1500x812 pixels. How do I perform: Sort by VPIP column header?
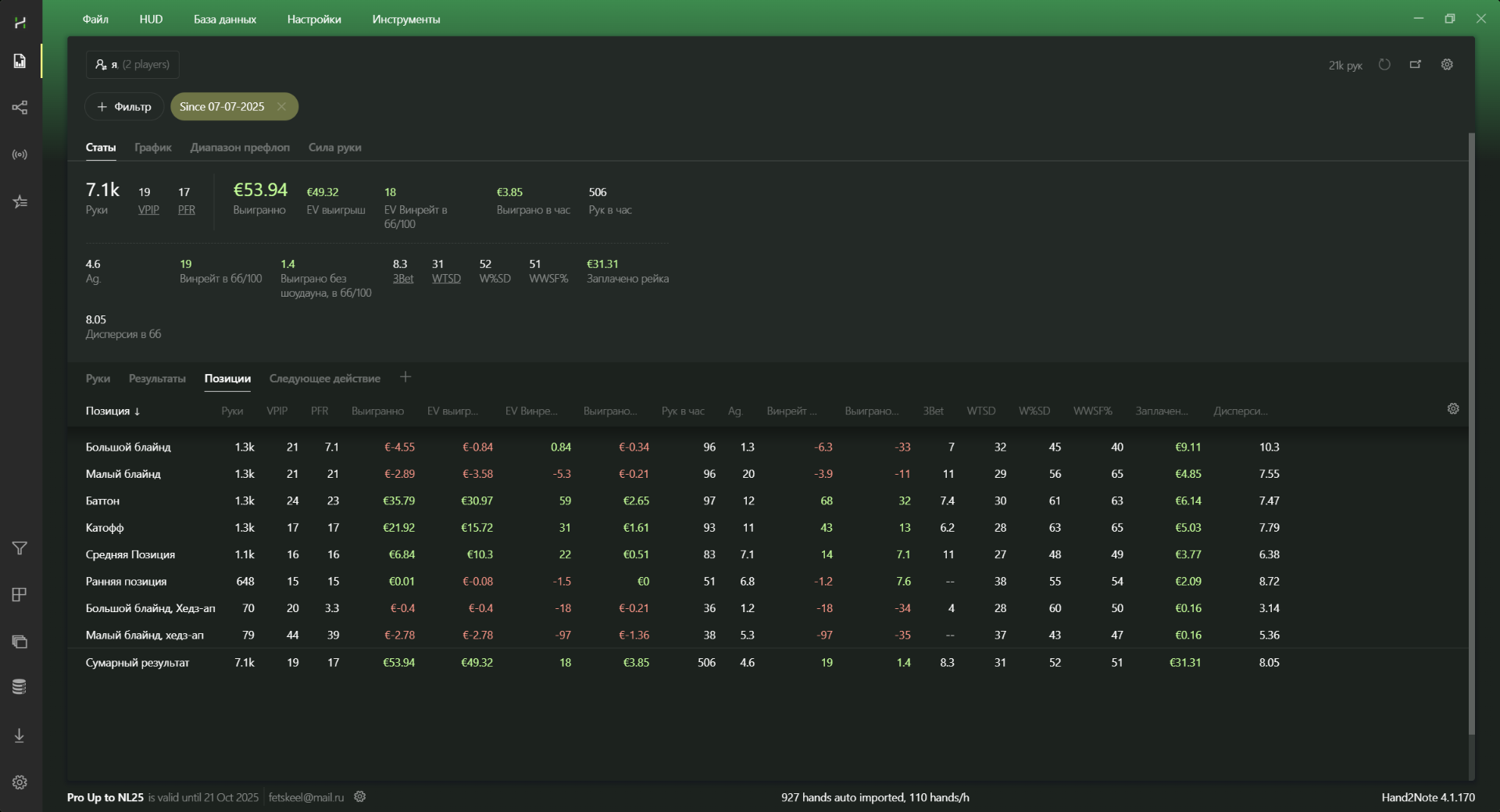point(277,411)
